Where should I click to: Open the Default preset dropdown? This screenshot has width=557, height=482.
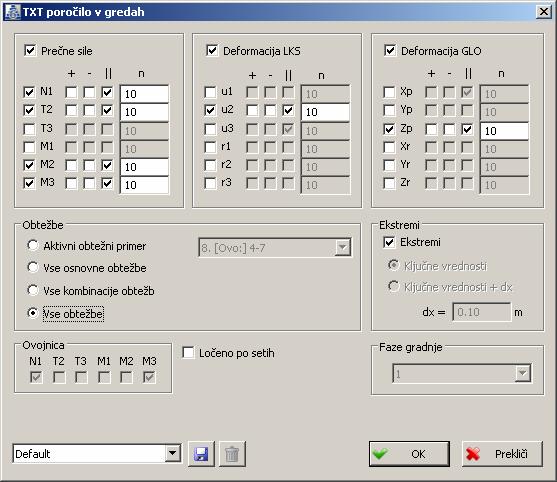[173, 453]
